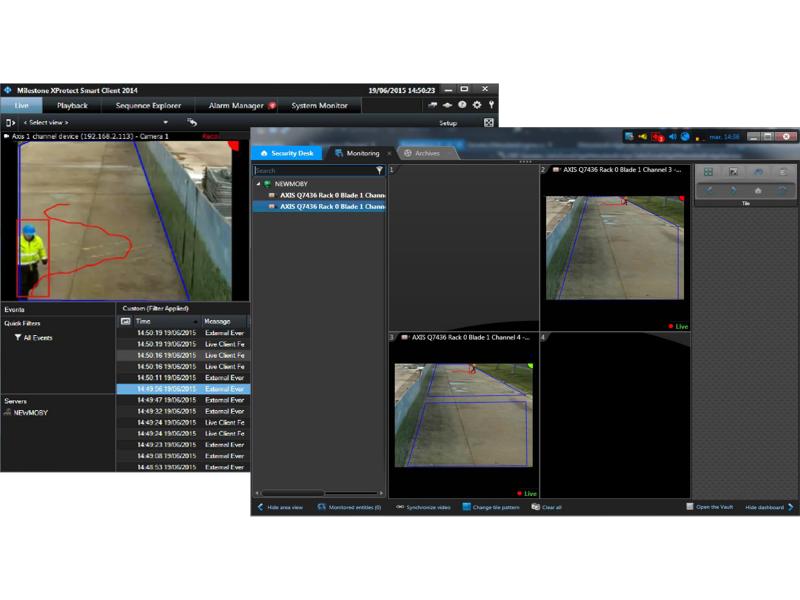Click the Setup button in Smart Client
The height and width of the screenshot is (600, 800).
click(448, 123)
